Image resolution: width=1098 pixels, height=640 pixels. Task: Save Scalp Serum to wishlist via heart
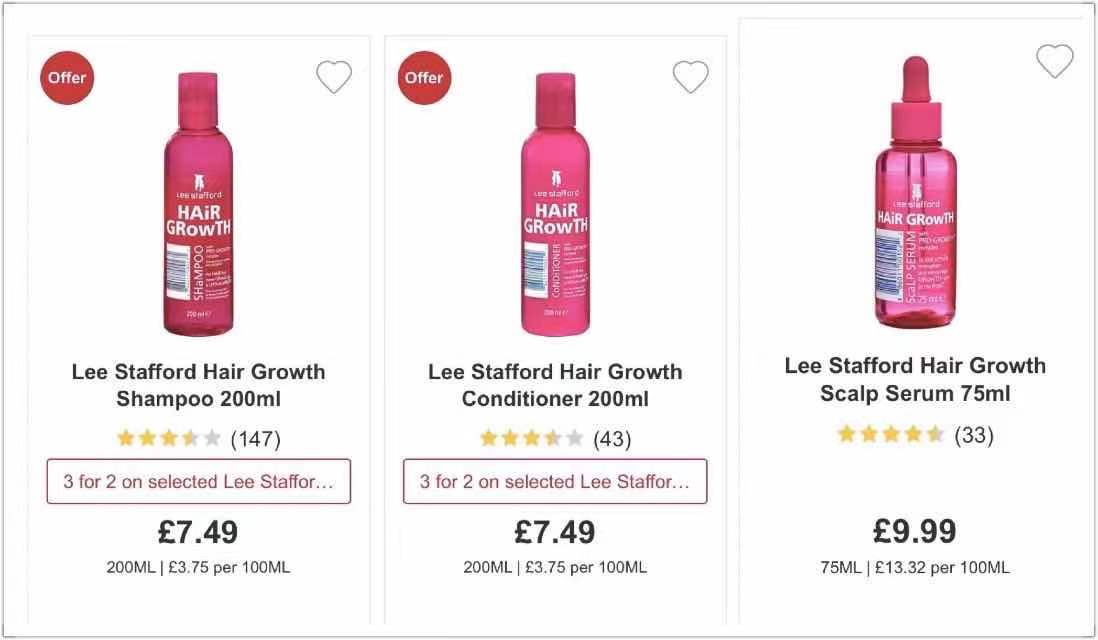(1054, 61)
